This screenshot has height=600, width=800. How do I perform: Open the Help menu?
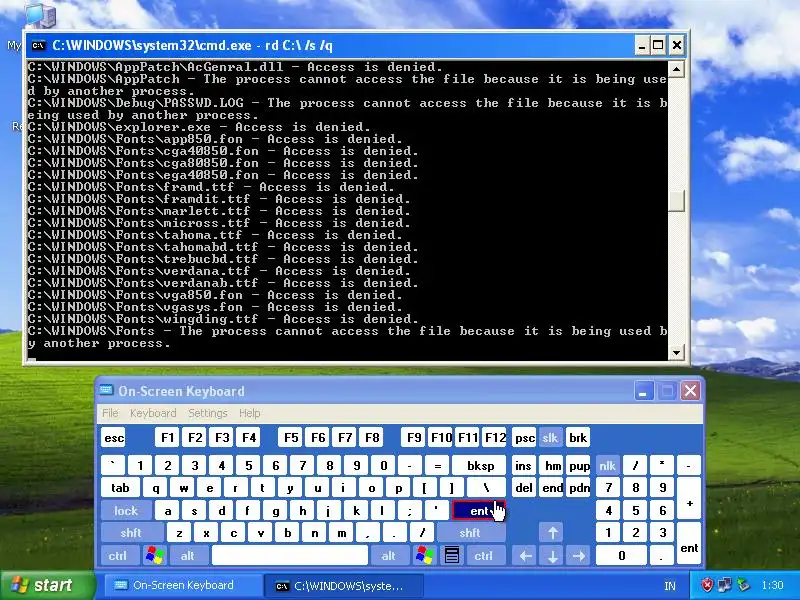coord(249,413)
